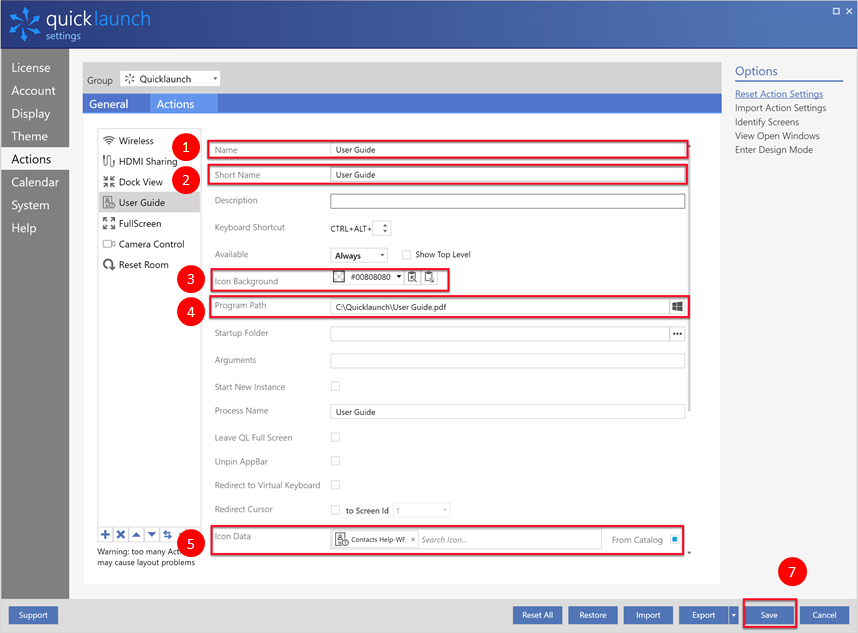Click the add action plus icon
The width and height of the screenshot is (858, 633).
click(105, 535)
